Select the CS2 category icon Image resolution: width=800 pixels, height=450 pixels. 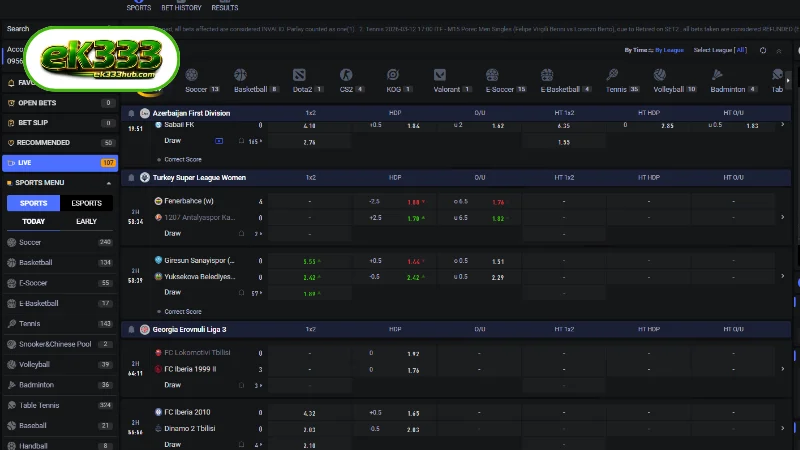point(346,76)
